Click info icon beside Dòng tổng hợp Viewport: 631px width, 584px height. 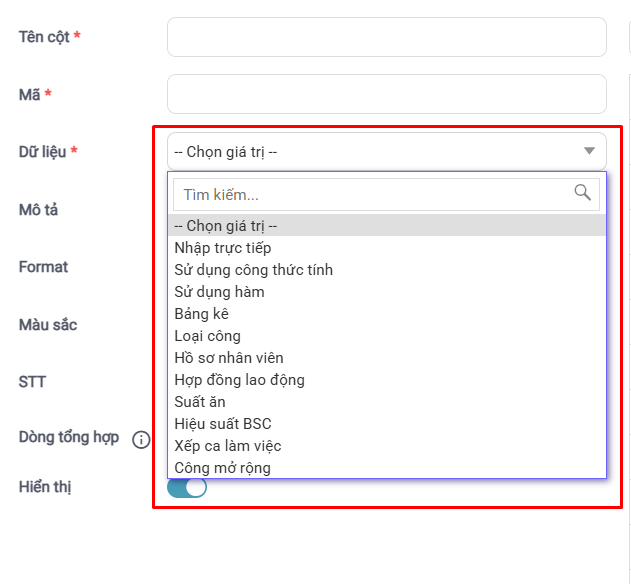pos(141,440)
